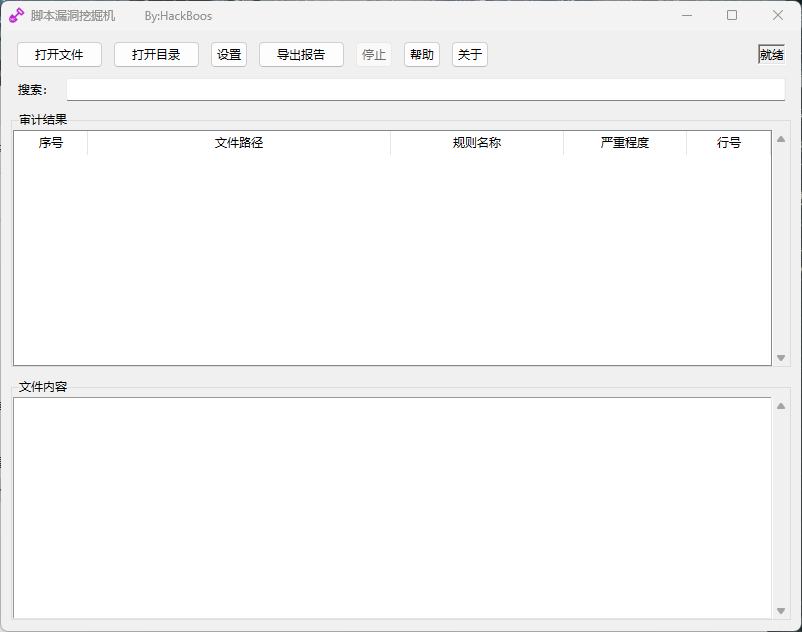Click the down arrow on the 文件内容 scrollbar

pyautogui.click(x=781, y=612)
